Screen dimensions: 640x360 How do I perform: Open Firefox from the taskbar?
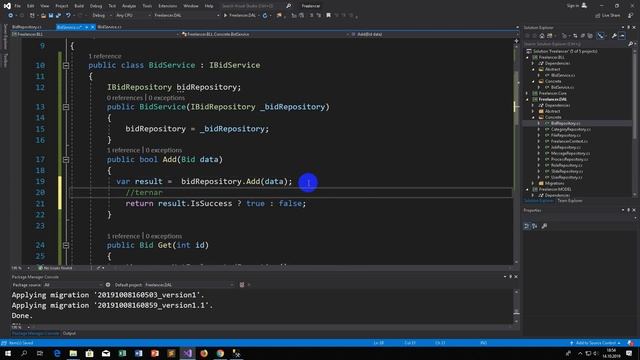pos(204,353)
